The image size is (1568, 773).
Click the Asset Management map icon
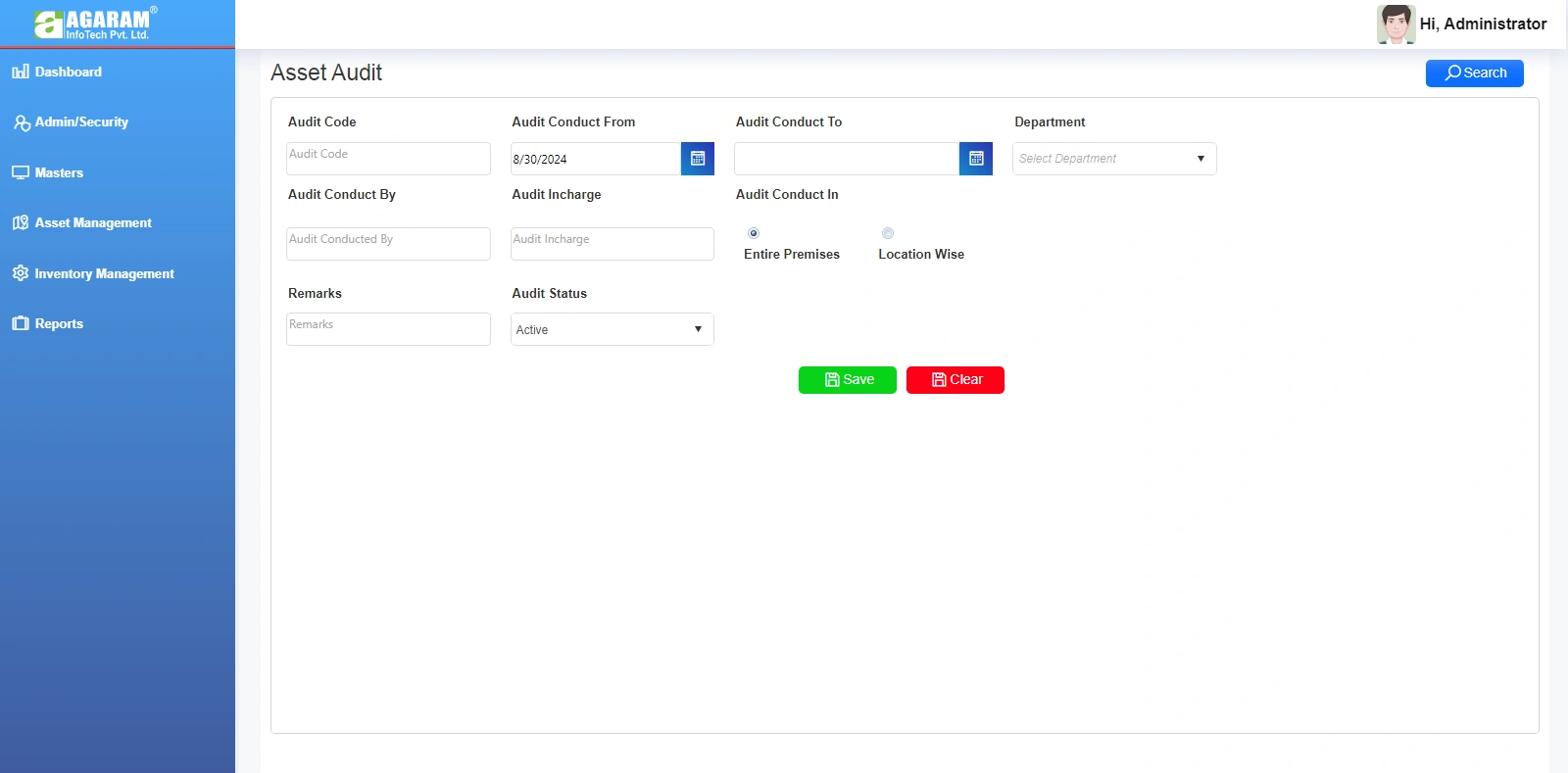click(21, 222)
